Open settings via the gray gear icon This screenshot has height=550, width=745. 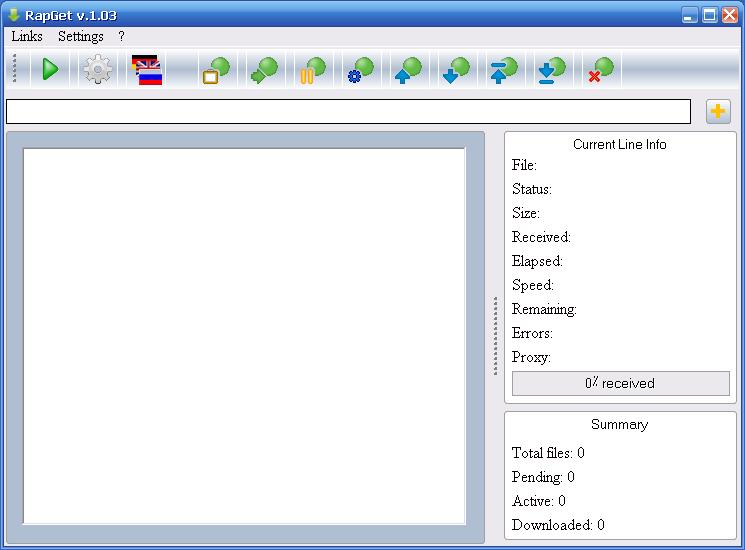tap(97, 70)
